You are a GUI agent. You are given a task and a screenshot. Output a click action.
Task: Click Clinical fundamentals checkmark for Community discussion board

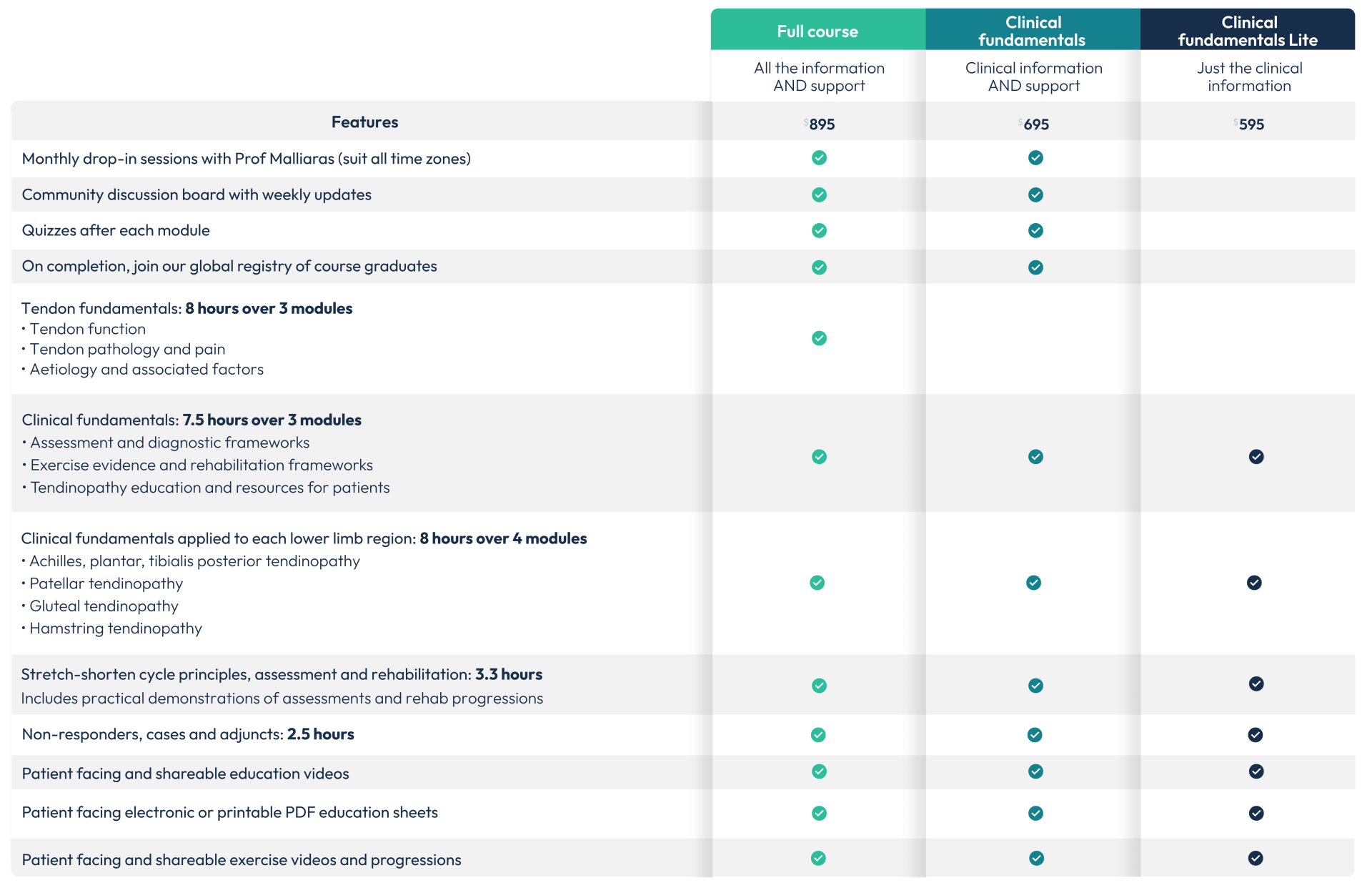(1035, 194)
